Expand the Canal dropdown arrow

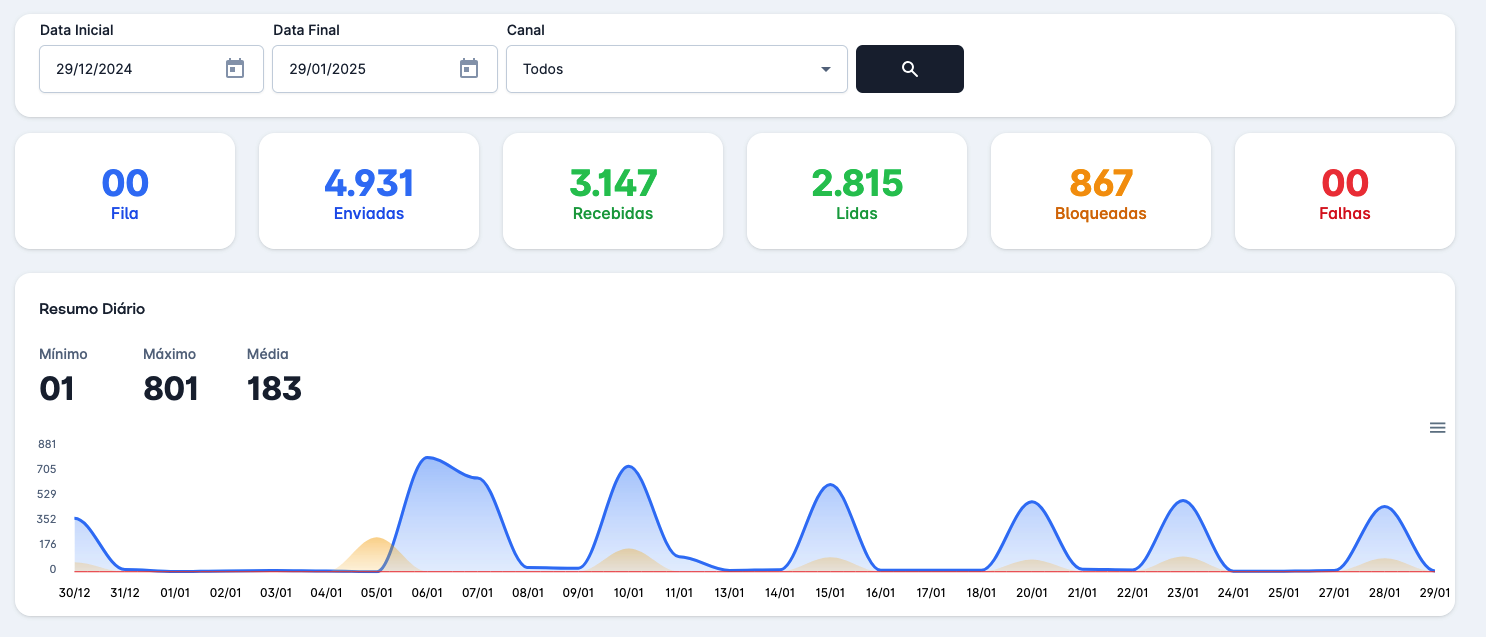click(826, 69)
